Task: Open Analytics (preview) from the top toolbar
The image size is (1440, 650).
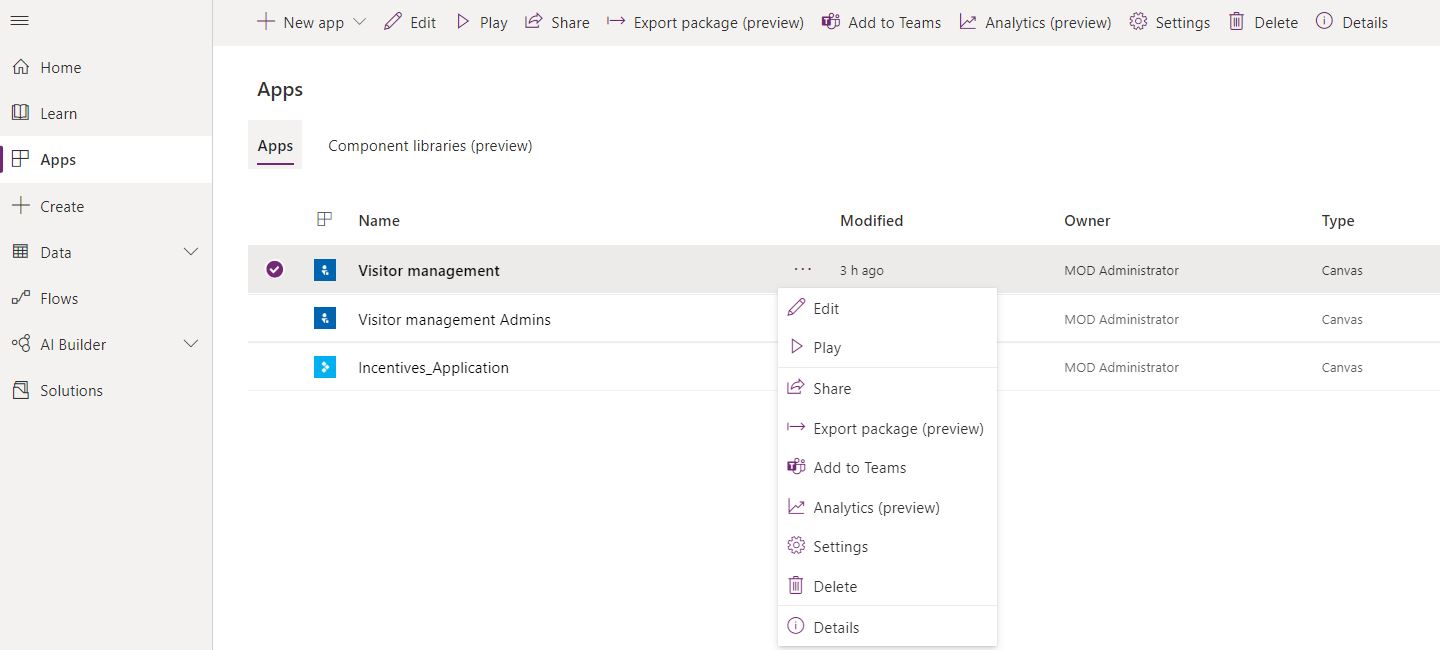Action: click(1035, 22)
